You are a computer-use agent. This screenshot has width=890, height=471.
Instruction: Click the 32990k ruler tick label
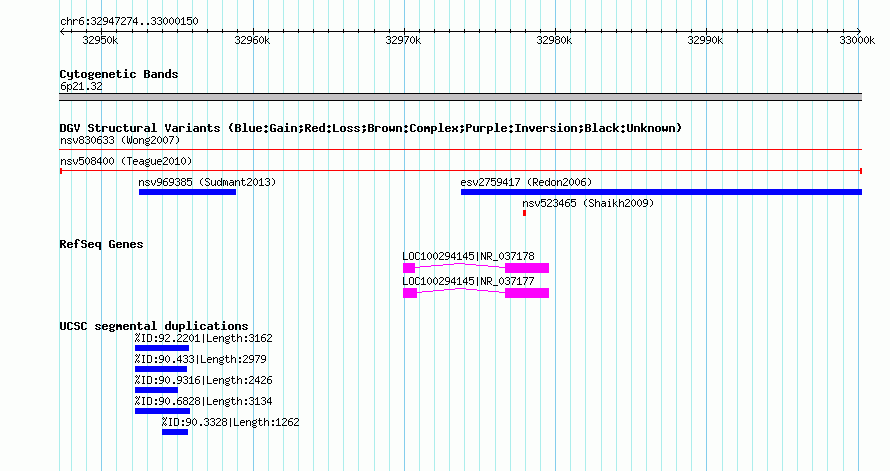coord(705,40)
